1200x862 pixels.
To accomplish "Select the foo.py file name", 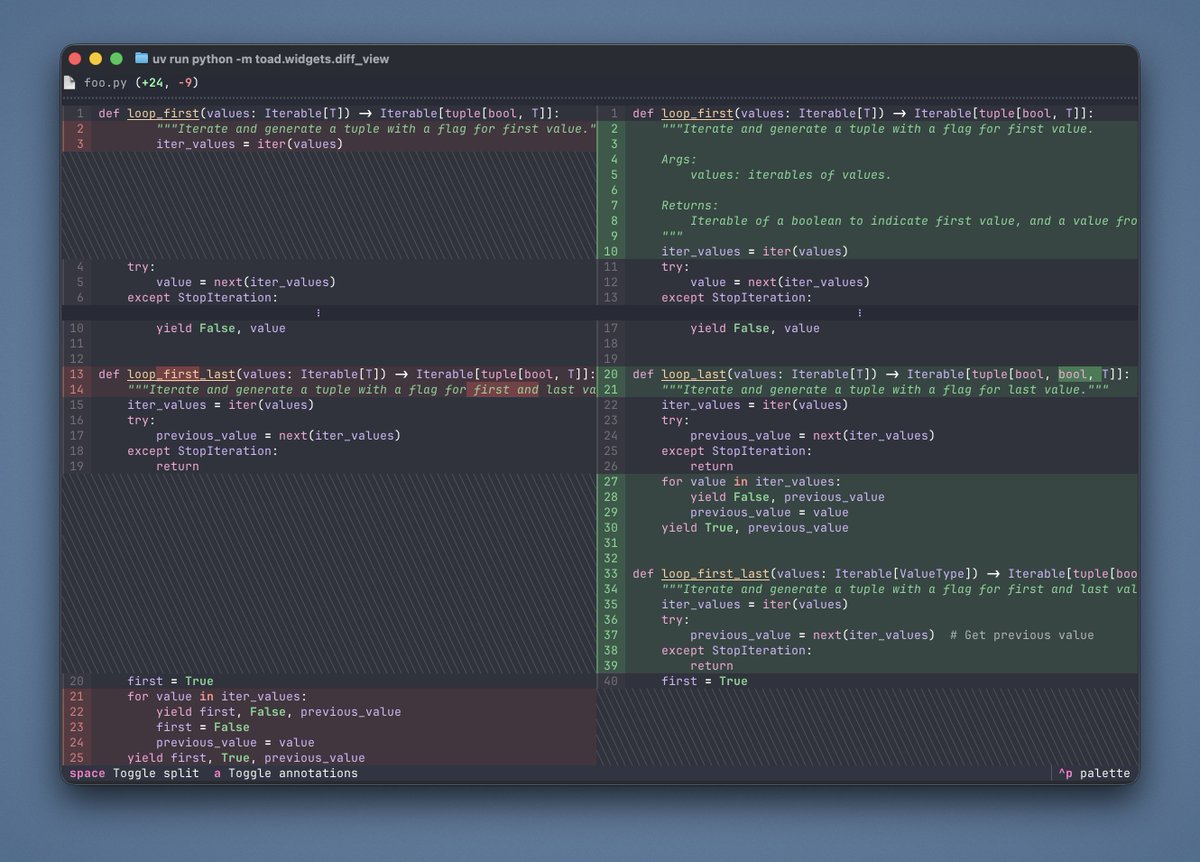I will point(104,82).
